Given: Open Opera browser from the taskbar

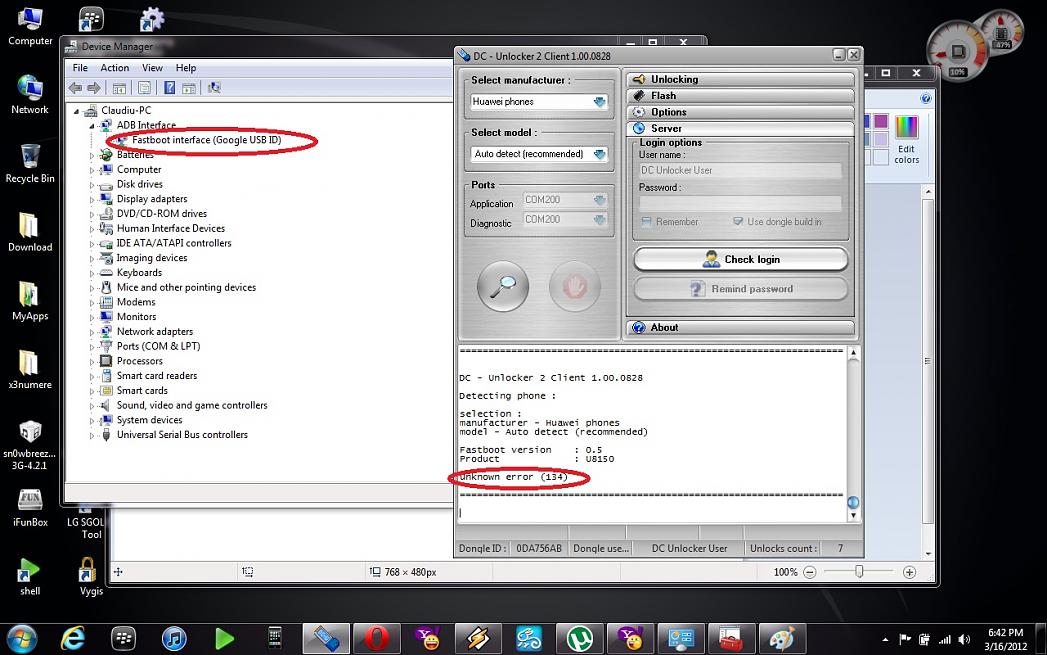Looking at the screenshot, I should coord(377,637).
